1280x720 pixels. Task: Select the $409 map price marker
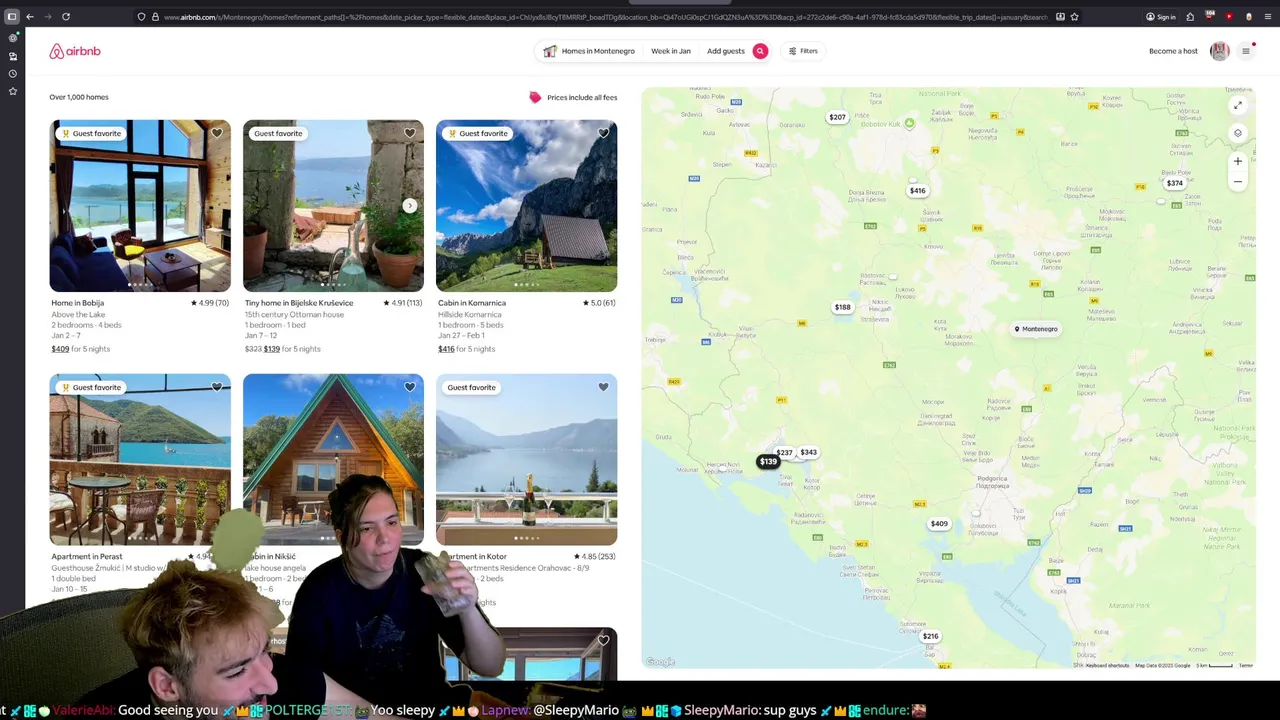point(939,524)
